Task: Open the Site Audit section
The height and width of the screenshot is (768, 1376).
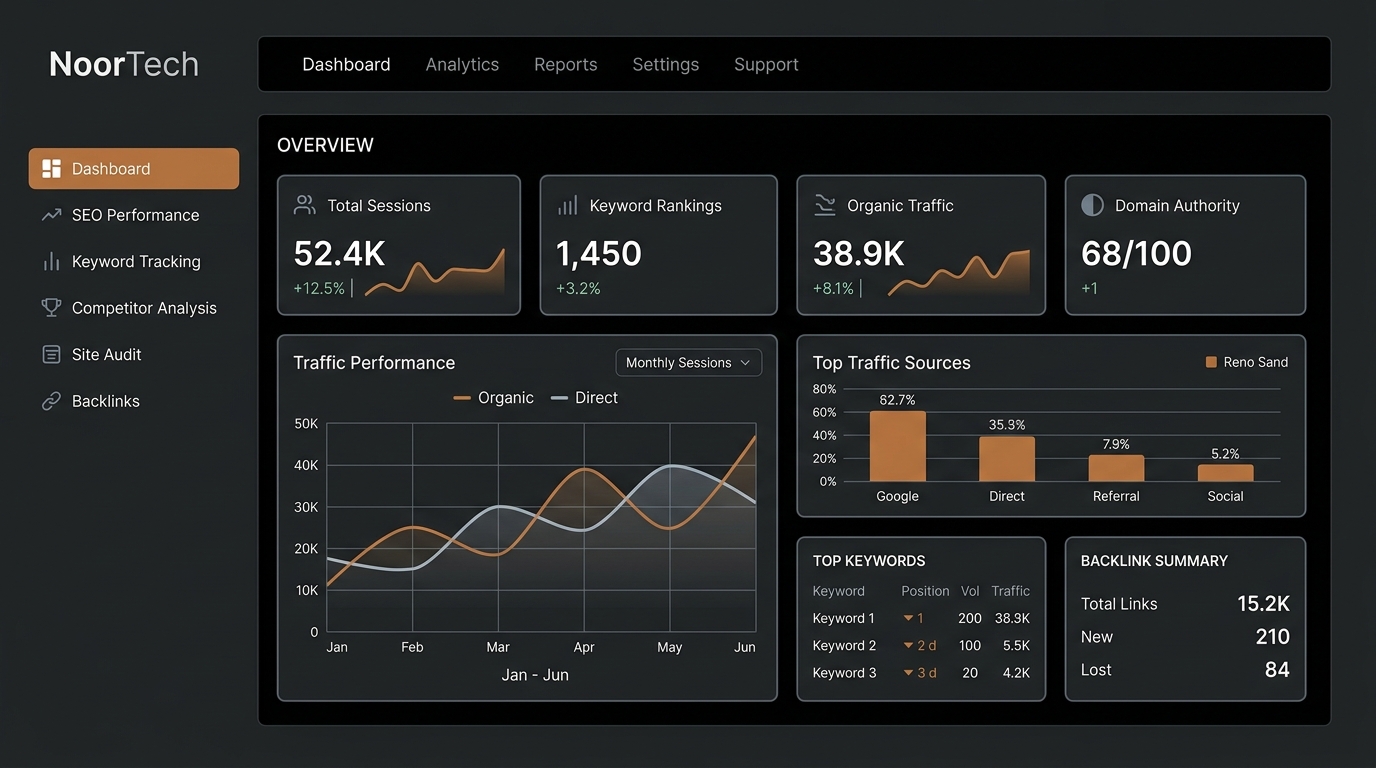Action: (x=134, y=355)
